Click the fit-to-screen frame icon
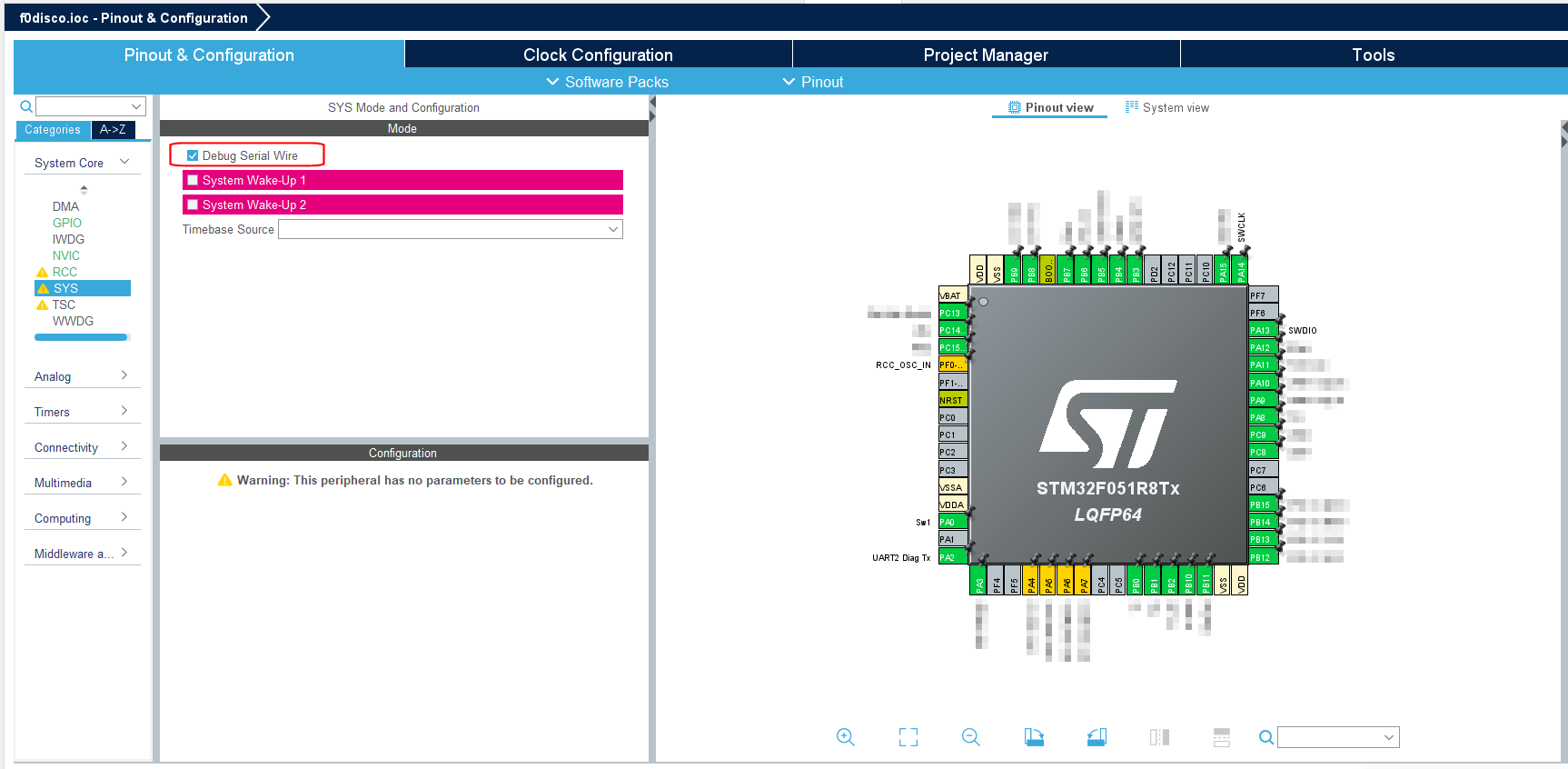This screenshot has height=769, width=1568. [x=908, y=737]
